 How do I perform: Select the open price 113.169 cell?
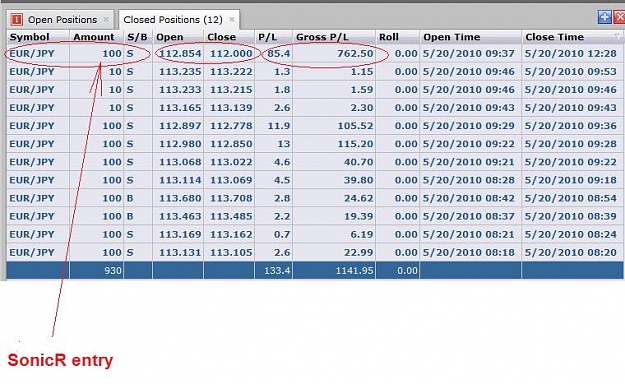click(180, 234)
